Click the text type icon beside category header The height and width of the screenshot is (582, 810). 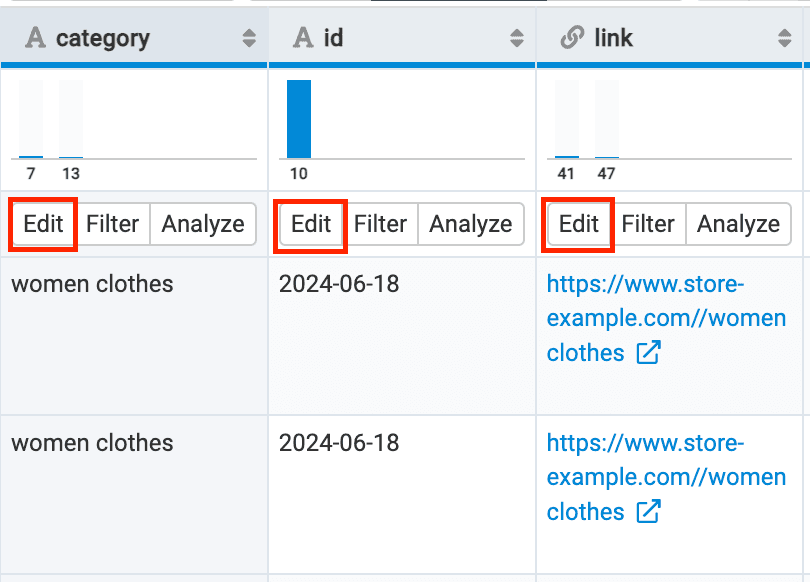35,38
